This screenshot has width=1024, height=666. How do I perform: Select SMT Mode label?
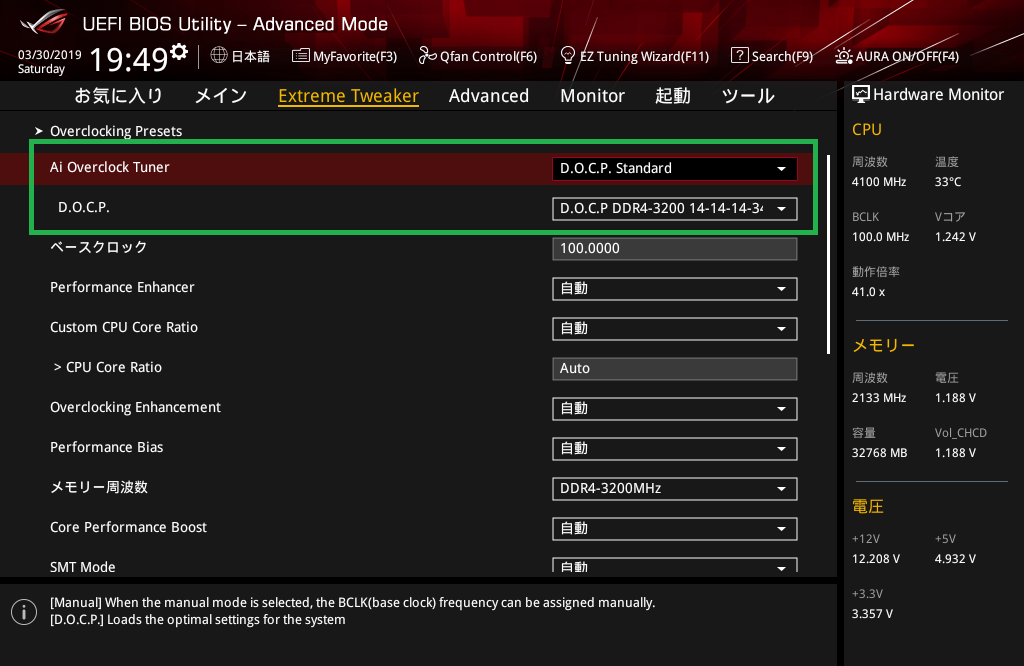tap(82, 567)
